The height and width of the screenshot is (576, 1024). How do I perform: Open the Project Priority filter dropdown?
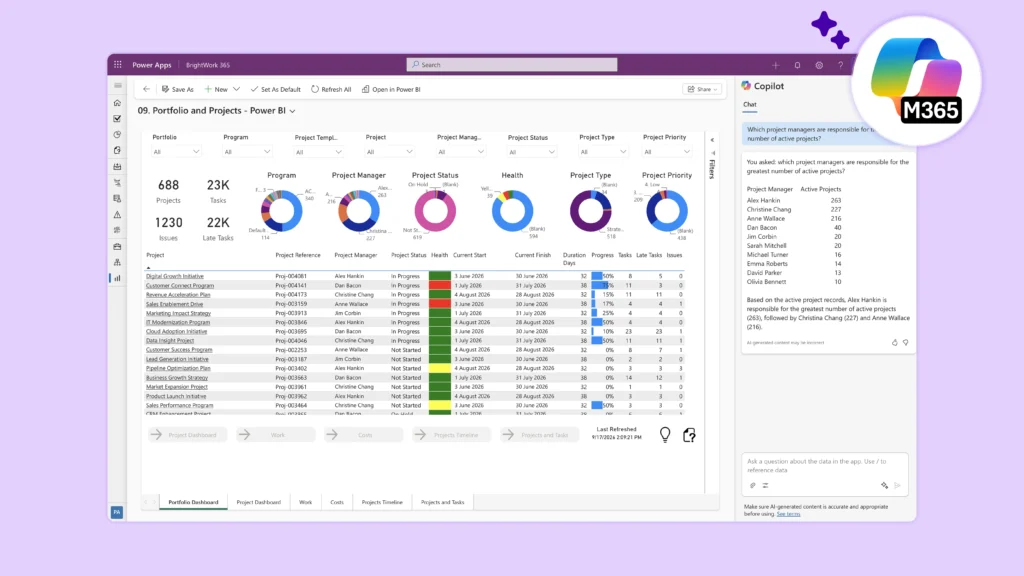click(667, 152)
